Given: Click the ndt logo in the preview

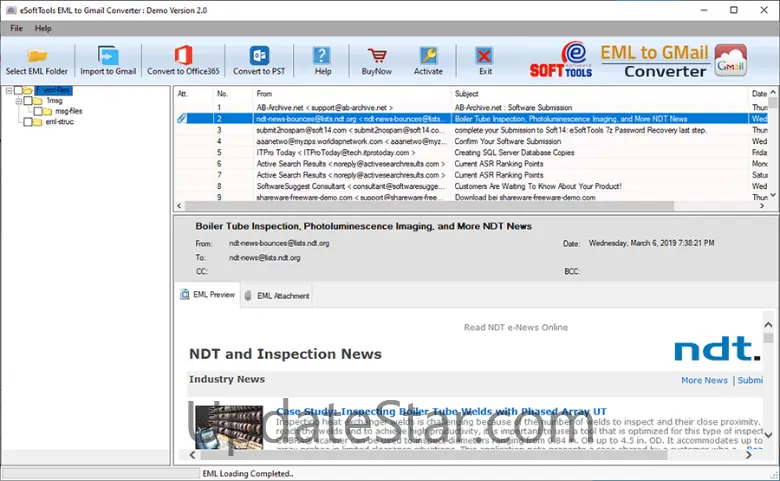Looking at the screenshot, I should coord(717,348).
